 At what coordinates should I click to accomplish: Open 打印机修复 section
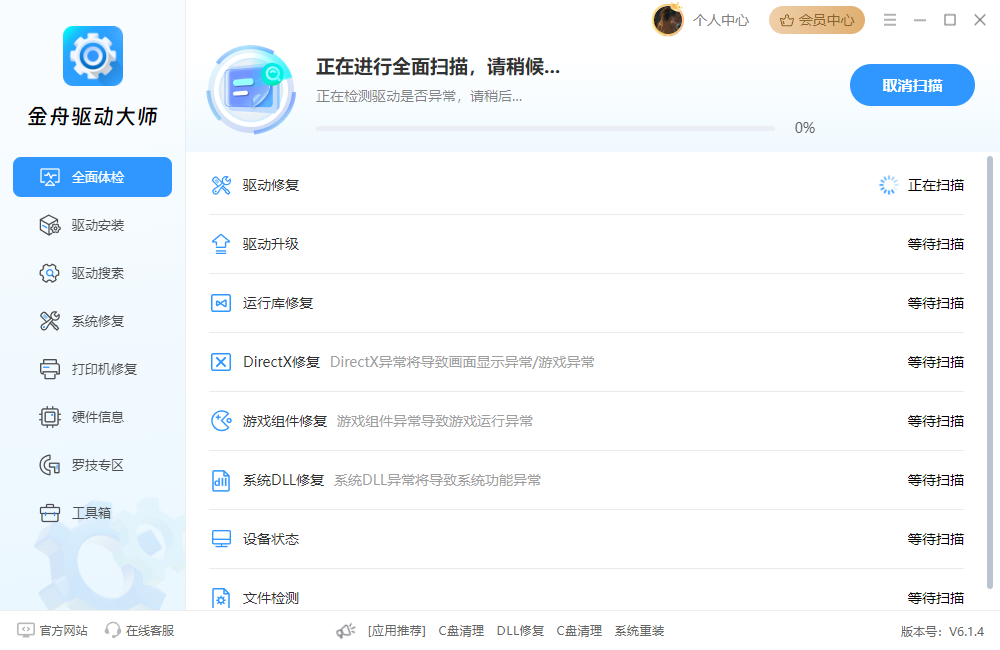(x=92, y=369)
